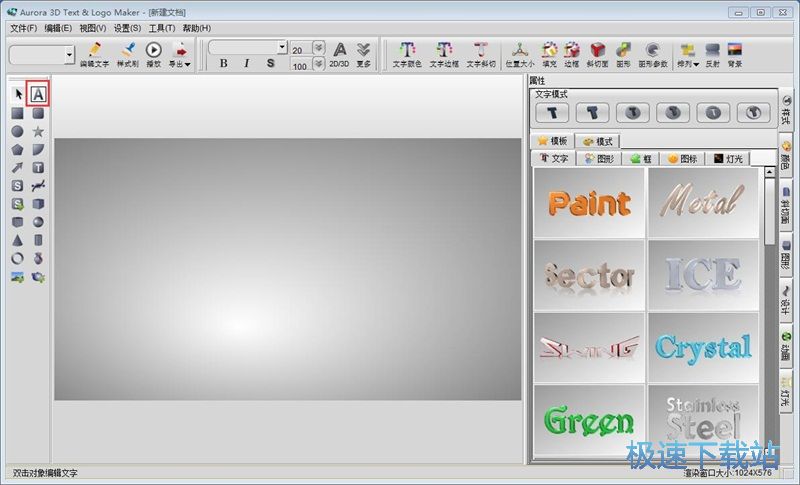Open the 文件(F) menu
Viewport: 800px width, 485px height.
pos(23,28)
